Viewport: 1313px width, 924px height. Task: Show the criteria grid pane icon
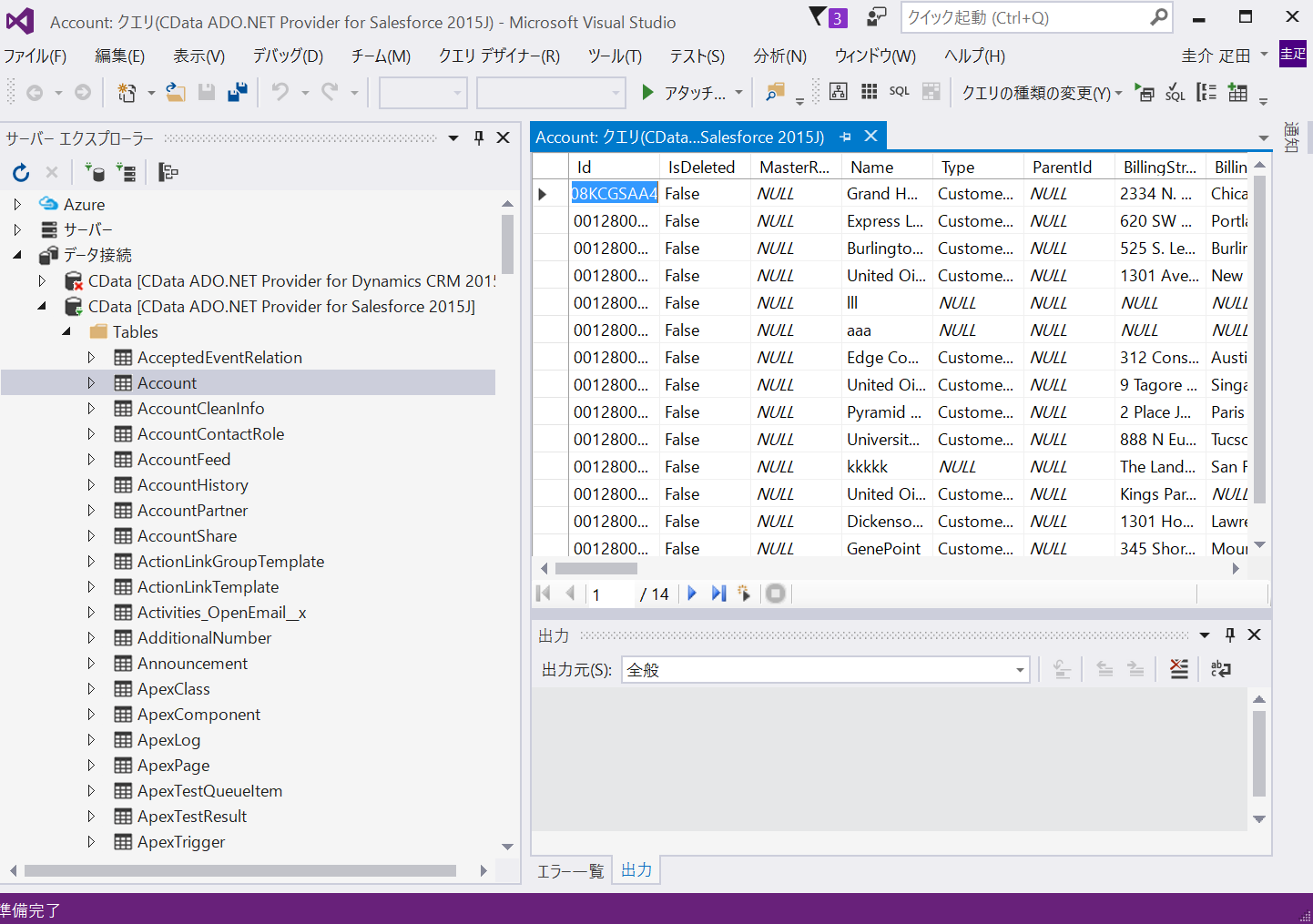click(x=868, y=91)
